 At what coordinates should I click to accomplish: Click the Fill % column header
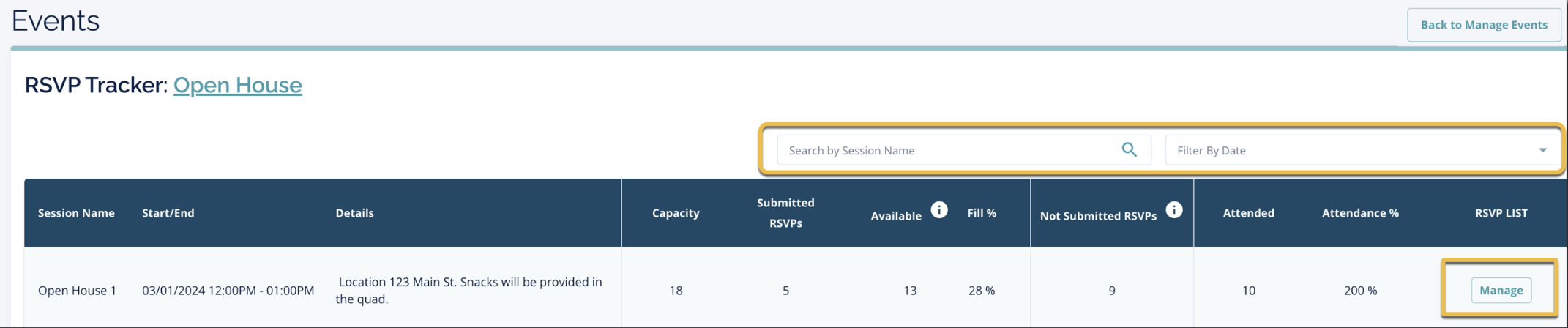click(x=982, y=213)
